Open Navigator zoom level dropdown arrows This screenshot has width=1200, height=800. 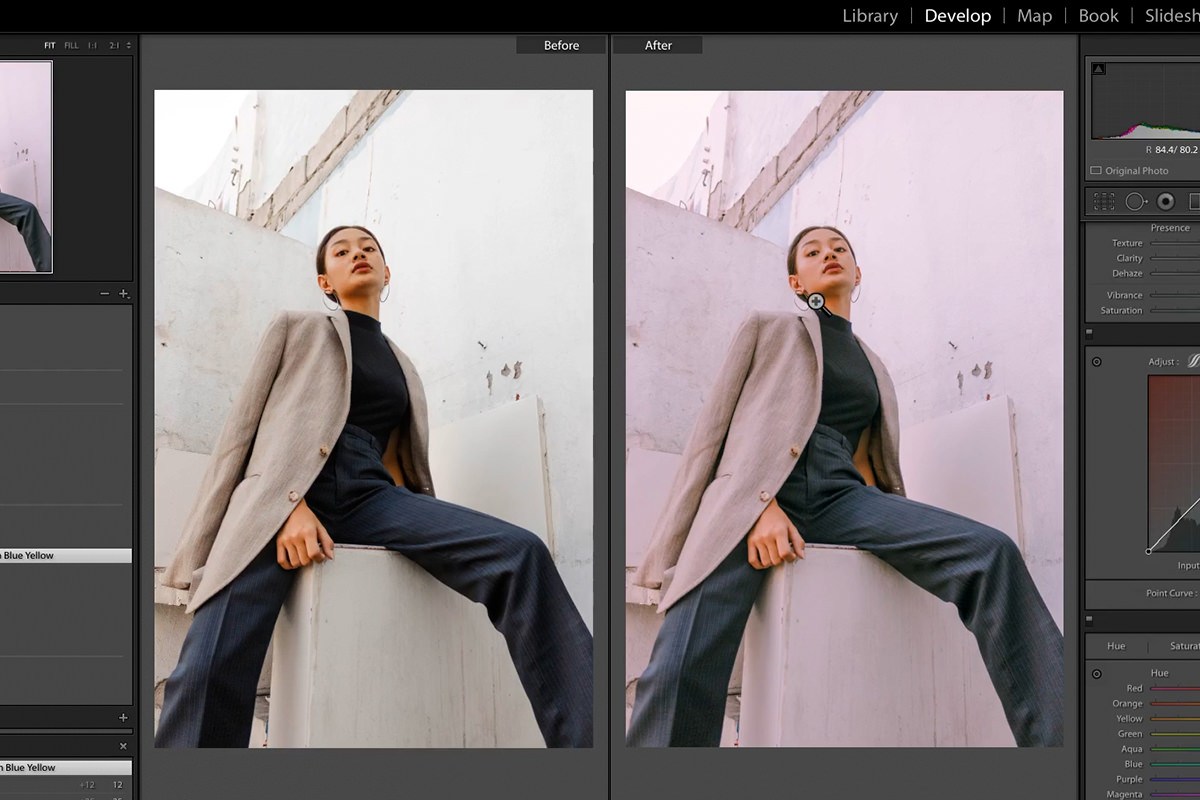click(x=128, y=45)
